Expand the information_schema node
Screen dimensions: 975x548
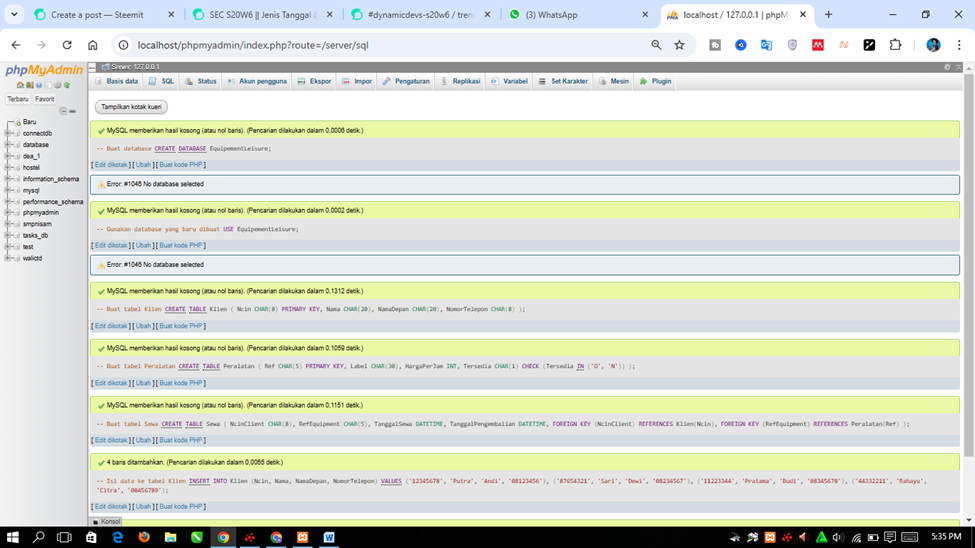coord(8,179)
